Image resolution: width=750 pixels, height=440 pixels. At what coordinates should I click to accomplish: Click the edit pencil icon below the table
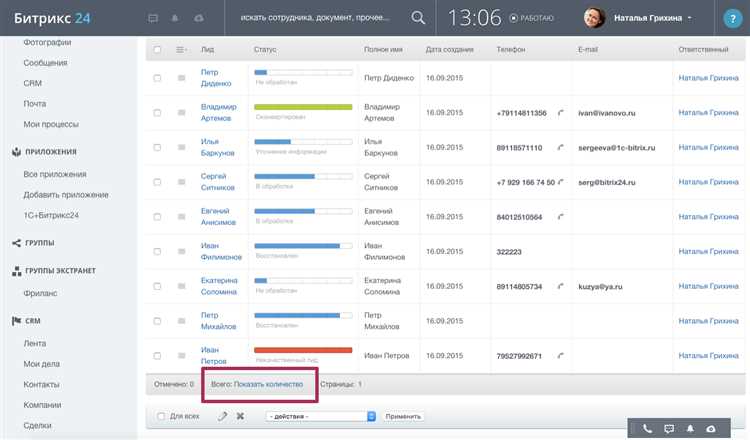pyautogui.click(x=222, y=416)
